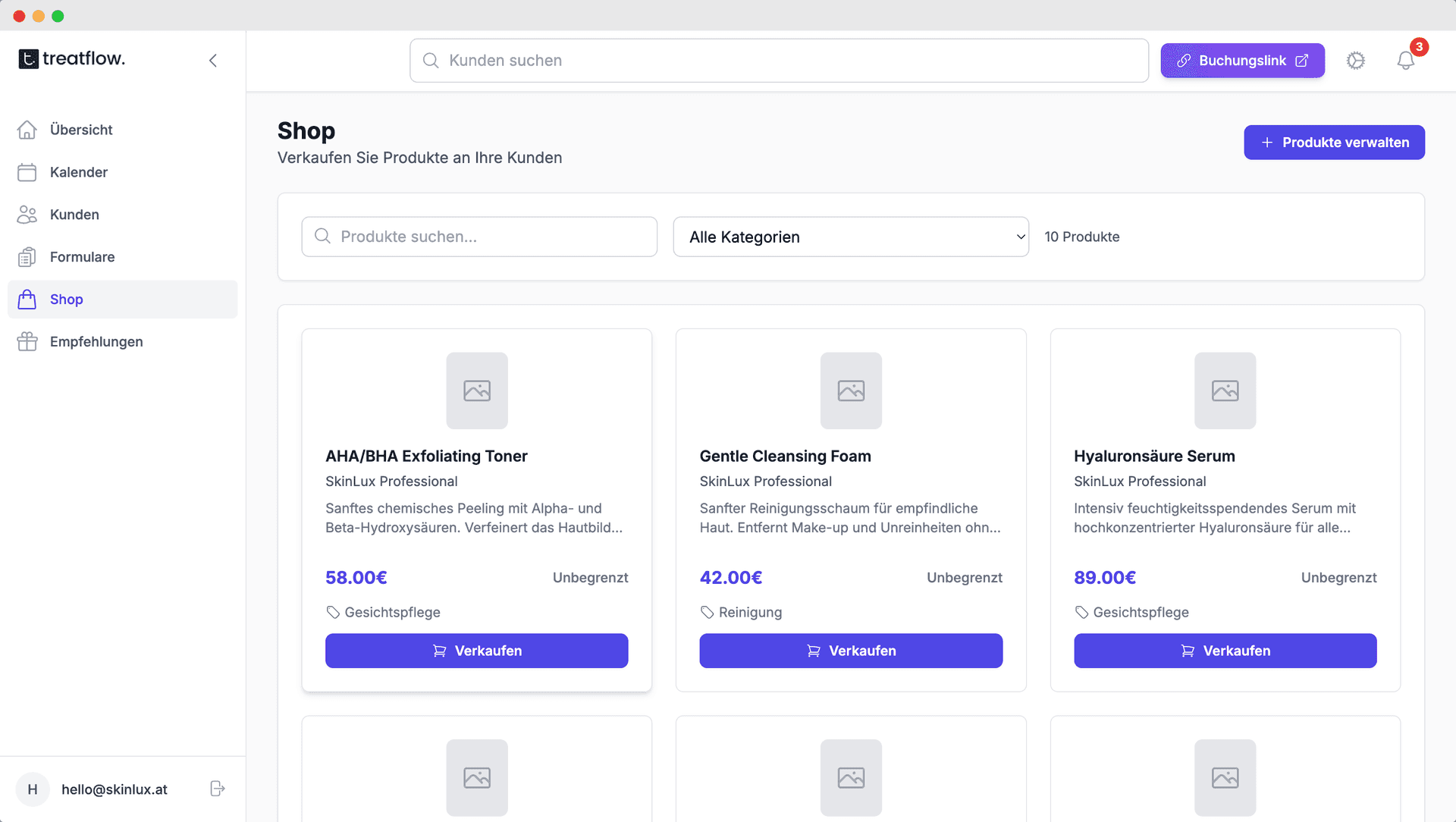The width and height of the screenshot is (1456, 822).
Task: Click the Formulare sidebar icon
Action: (27, 257)
